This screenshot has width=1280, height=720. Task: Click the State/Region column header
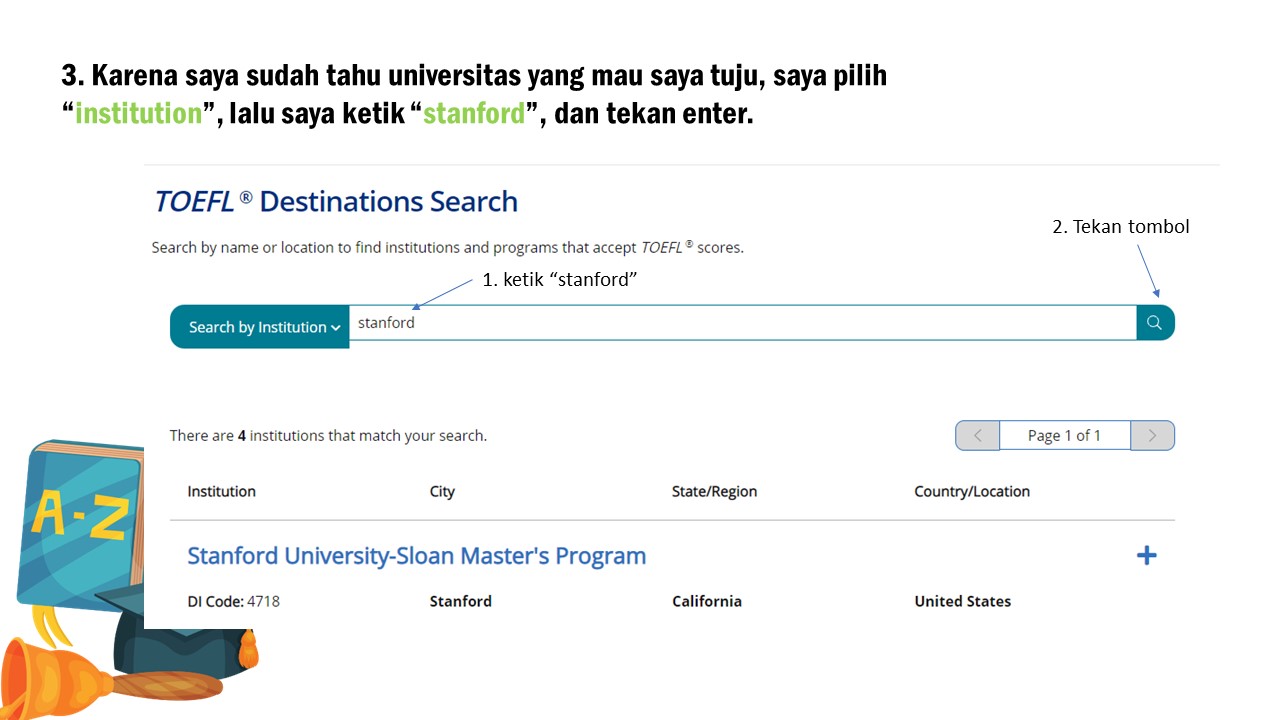click(x=714, y=491)
